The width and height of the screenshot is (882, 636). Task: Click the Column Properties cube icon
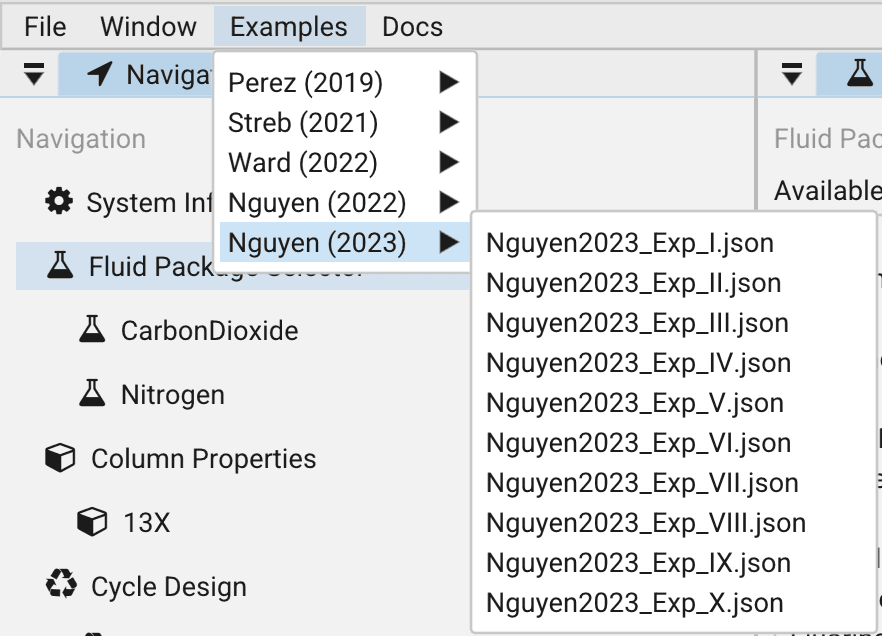point(60,458)
